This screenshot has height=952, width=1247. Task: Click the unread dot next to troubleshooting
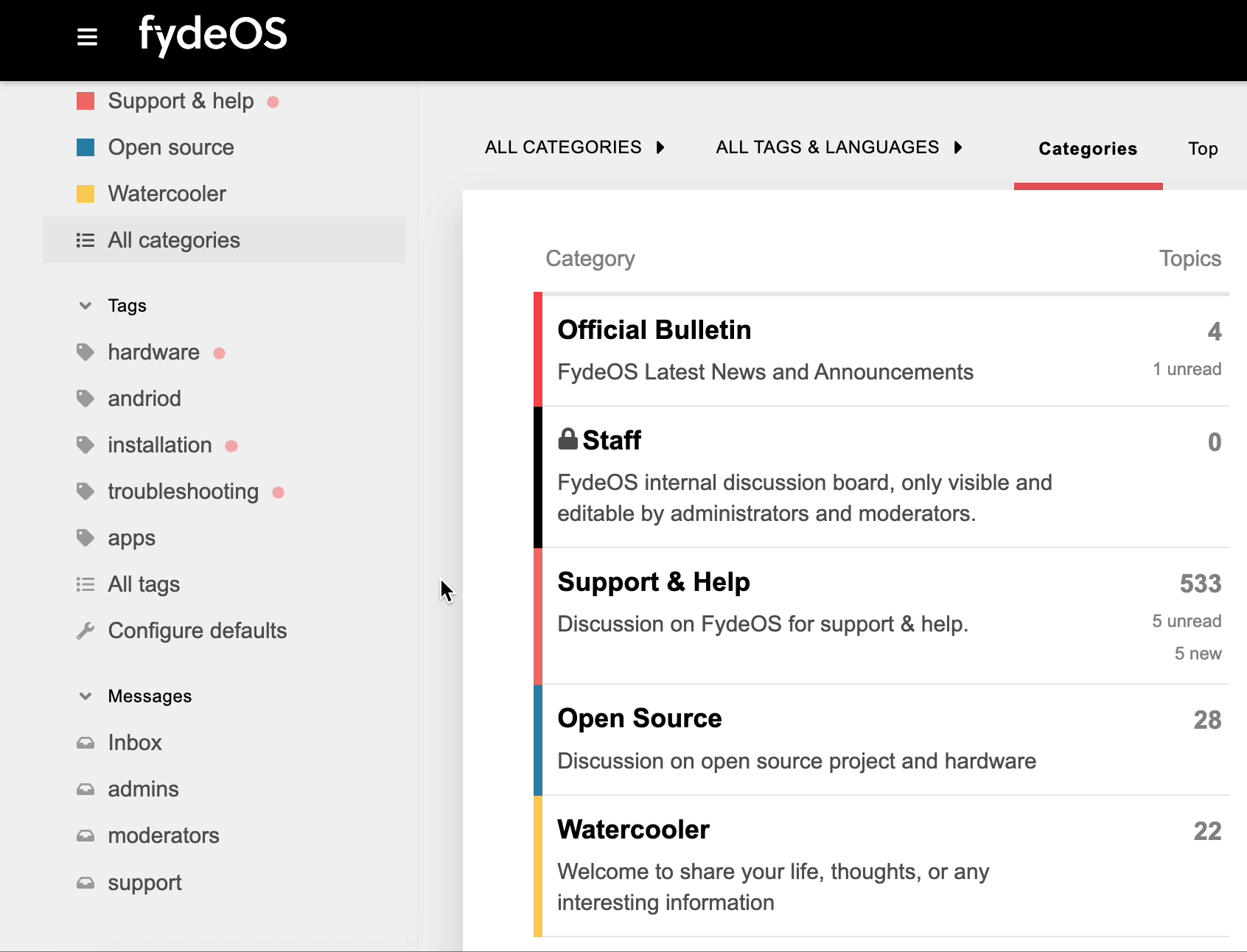click(x=278, y=492)
